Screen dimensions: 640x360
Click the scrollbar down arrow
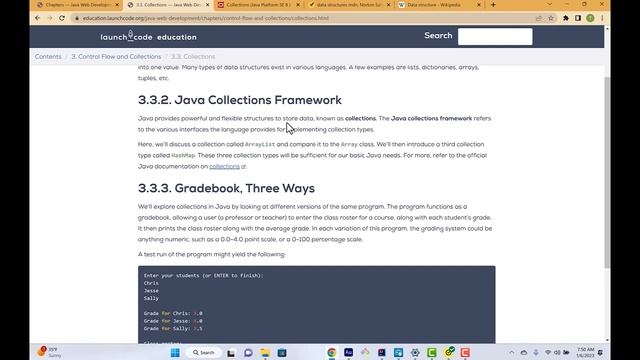point(607,340)
